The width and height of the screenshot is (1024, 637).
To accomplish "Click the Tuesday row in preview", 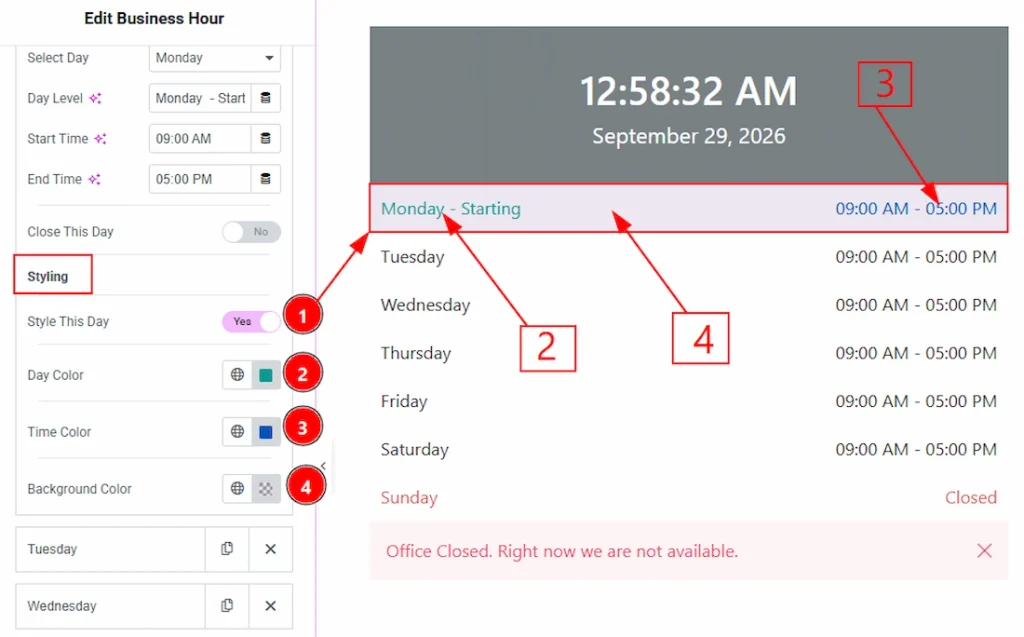I will click(689, 257).
